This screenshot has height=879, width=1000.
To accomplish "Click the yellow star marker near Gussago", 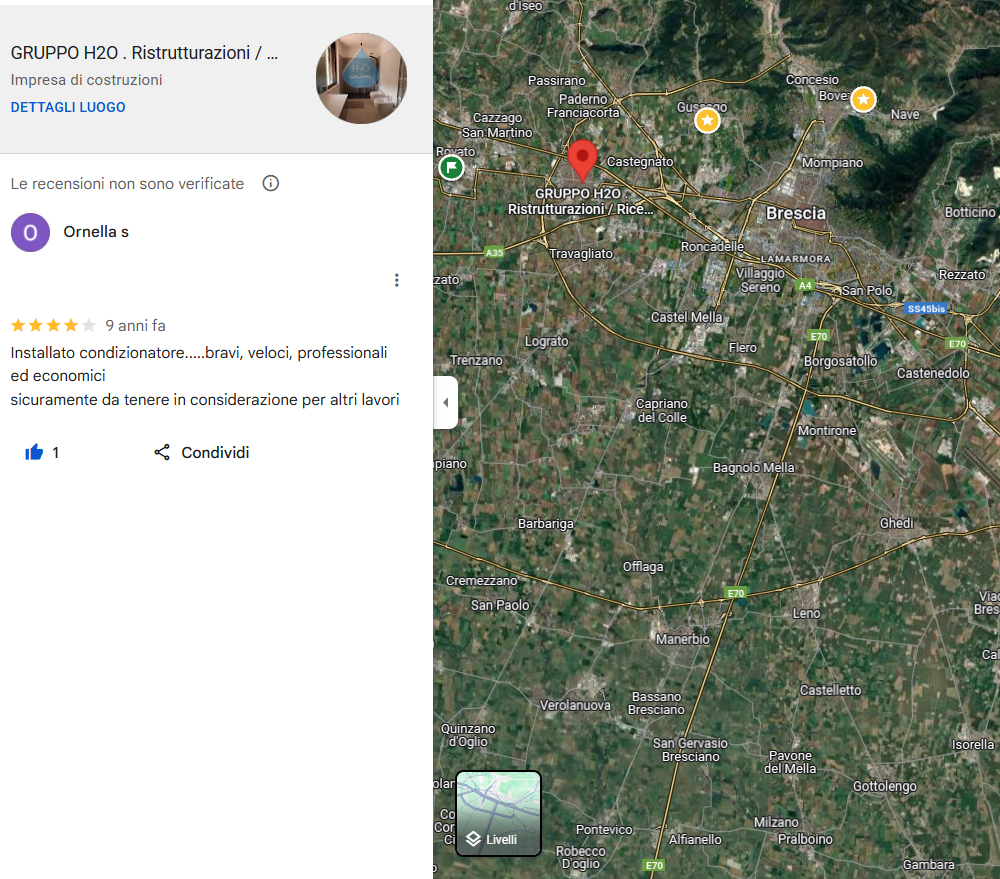I will point(707,120).
